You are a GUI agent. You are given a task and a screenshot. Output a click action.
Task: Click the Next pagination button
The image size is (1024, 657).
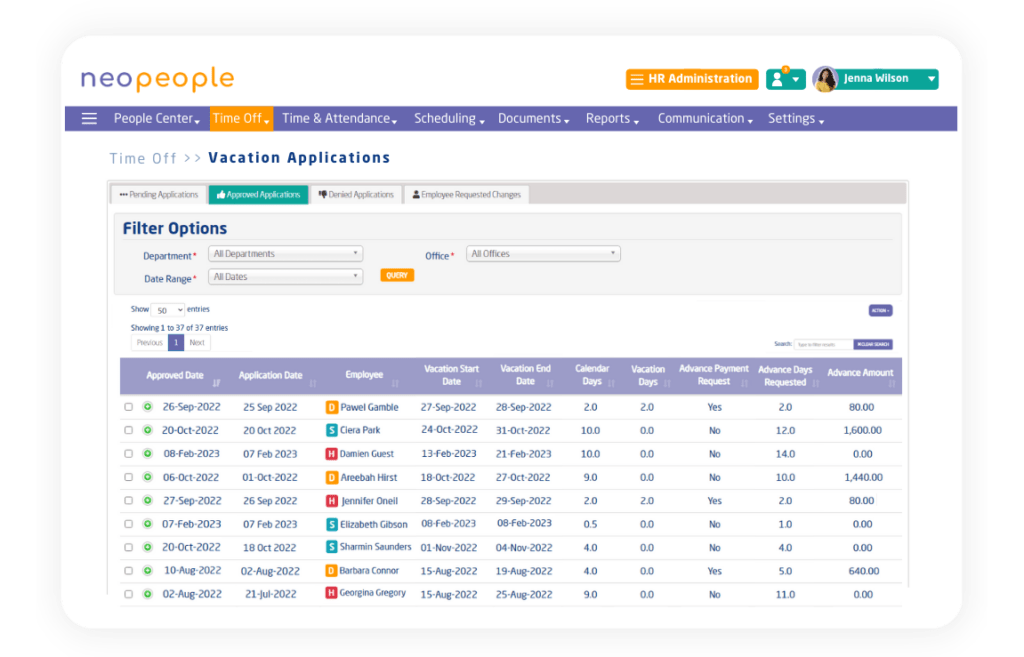coord(197,343)
